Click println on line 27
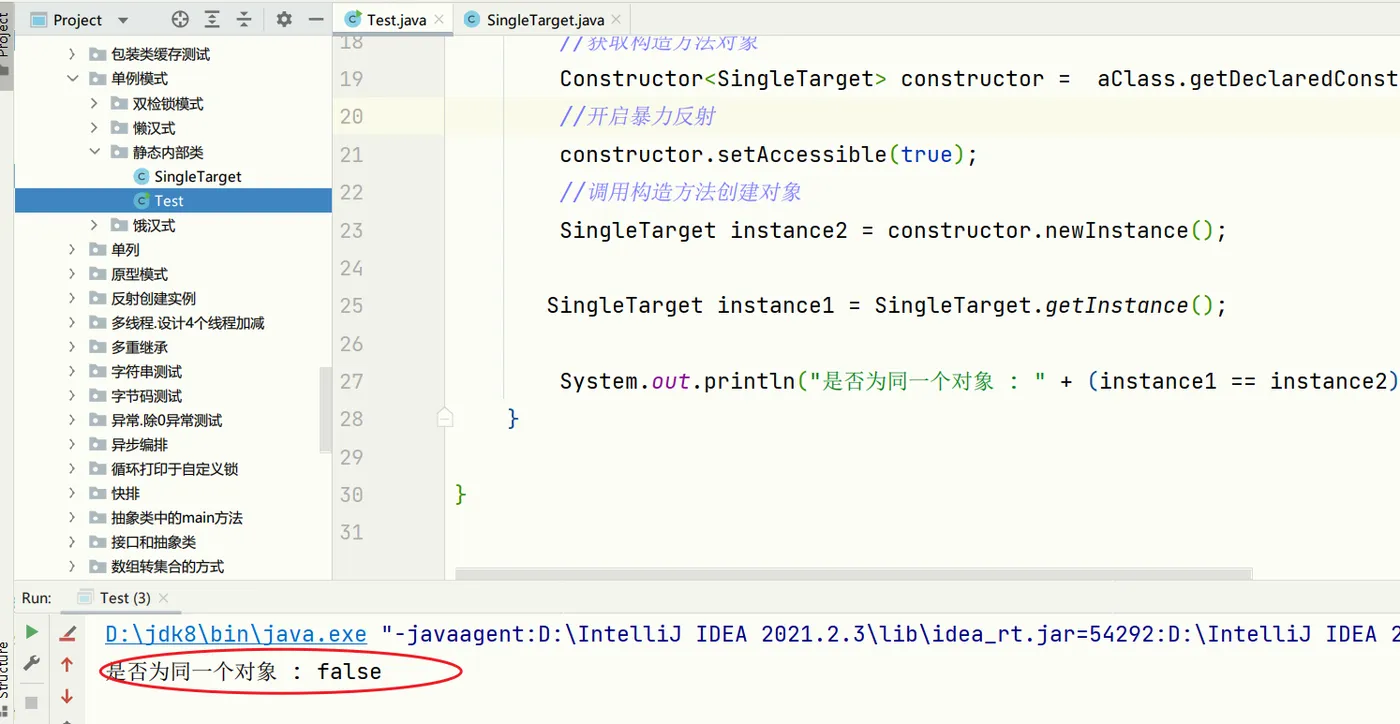 click(749, 381)
